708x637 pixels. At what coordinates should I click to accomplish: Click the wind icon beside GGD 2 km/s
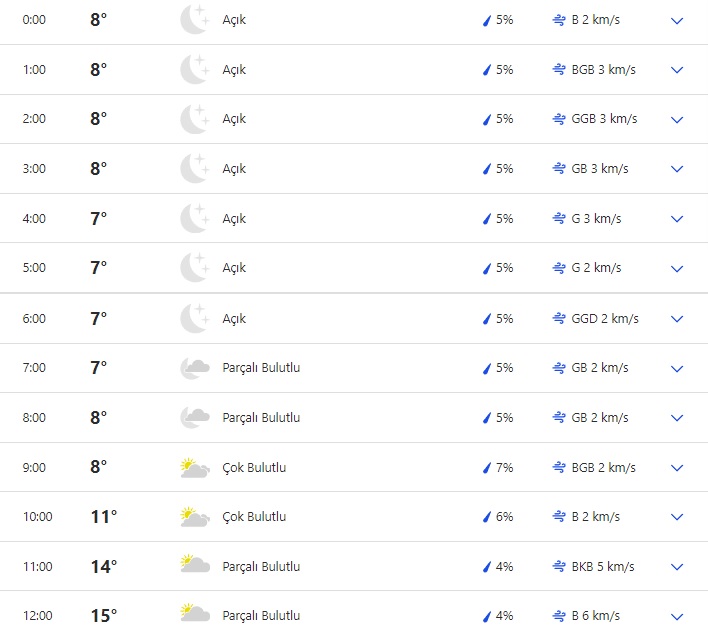point(559,319)
